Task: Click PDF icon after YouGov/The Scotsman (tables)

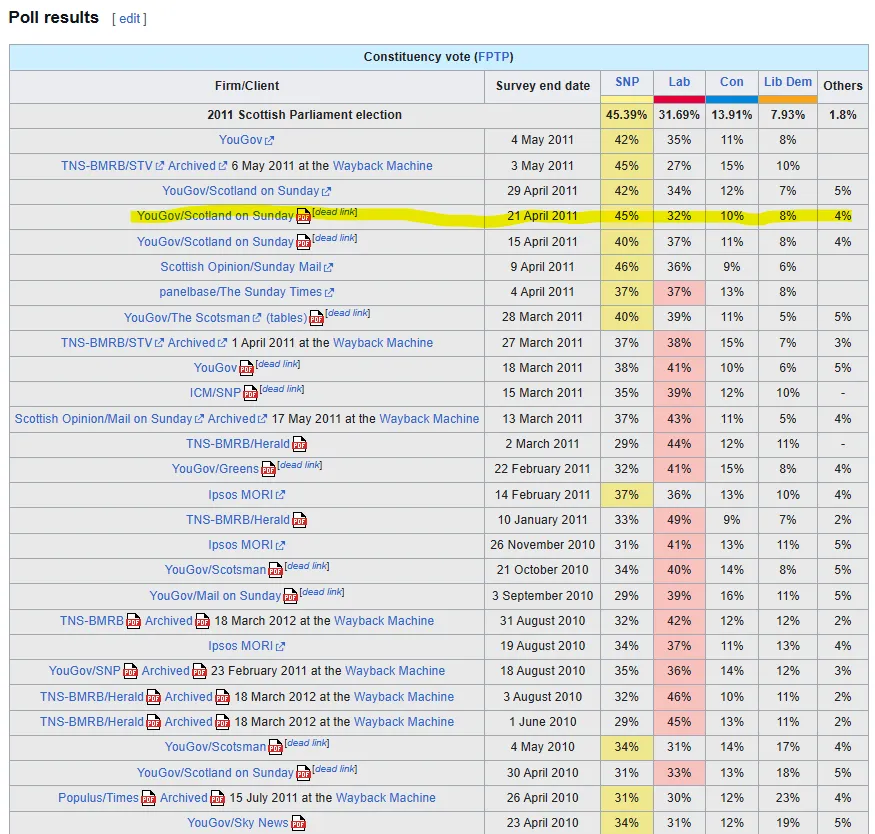Action: [x=316, y=317]
